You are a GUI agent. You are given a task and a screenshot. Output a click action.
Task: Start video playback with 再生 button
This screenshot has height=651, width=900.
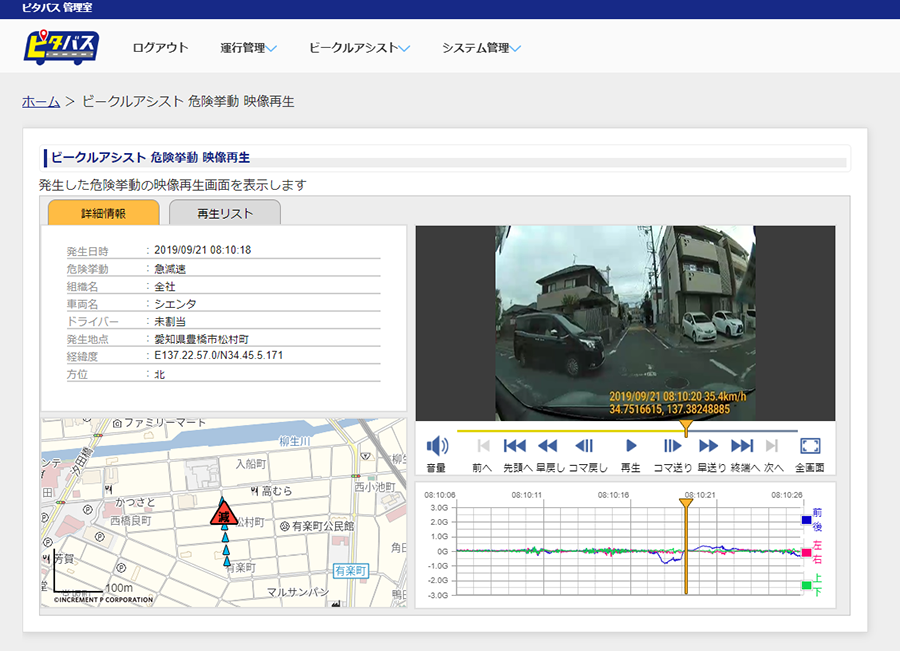pos(631,446)
